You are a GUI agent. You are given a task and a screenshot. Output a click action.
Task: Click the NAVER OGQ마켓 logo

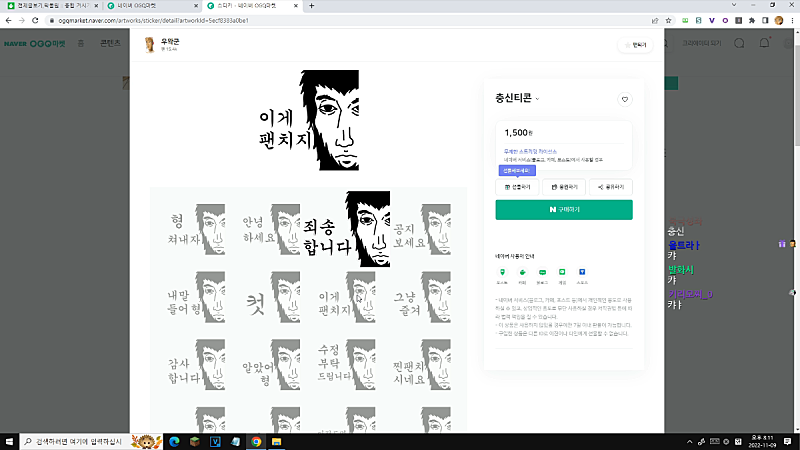35,44
